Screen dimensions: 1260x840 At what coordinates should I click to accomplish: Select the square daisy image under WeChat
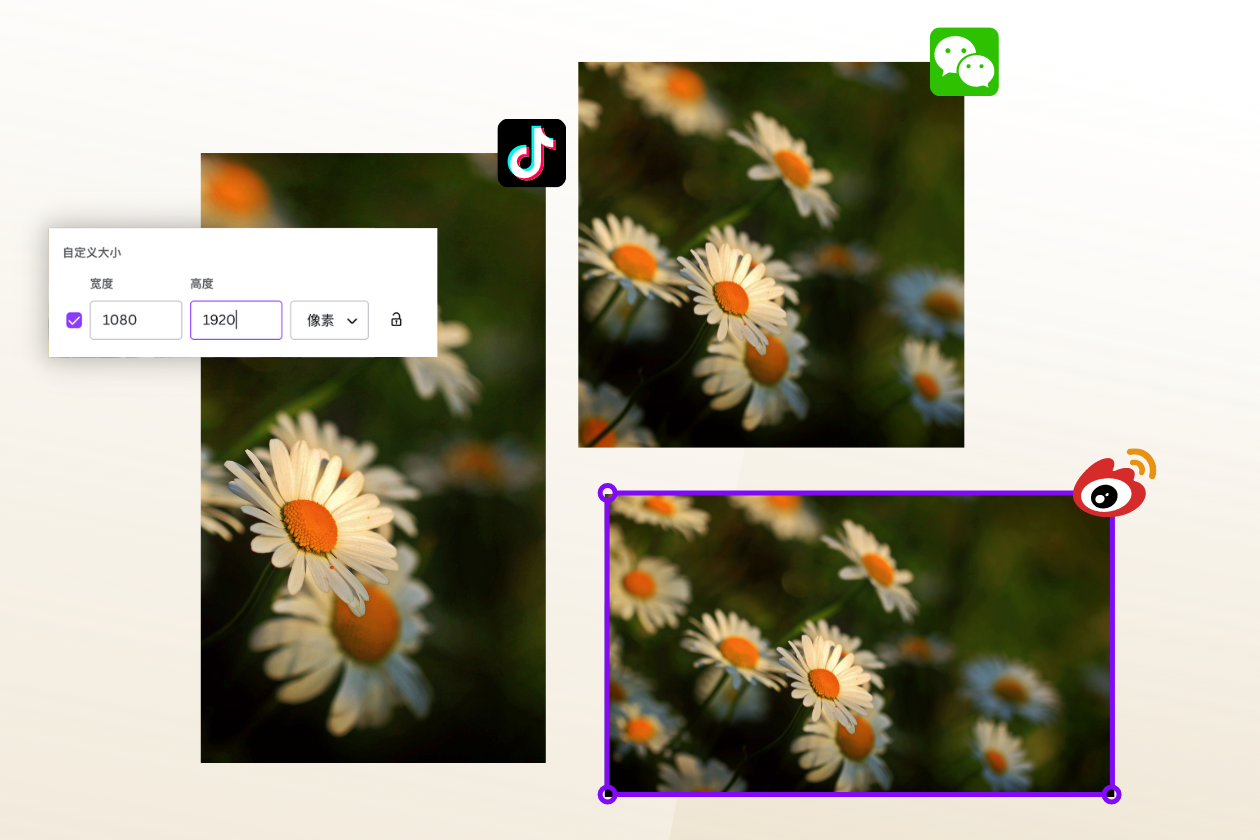tap(771, 254)
